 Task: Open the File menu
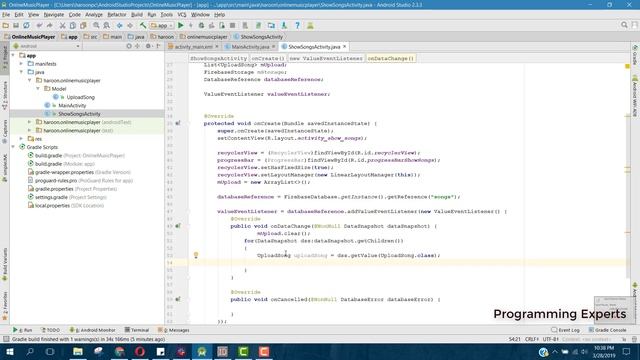coord(6,15)
